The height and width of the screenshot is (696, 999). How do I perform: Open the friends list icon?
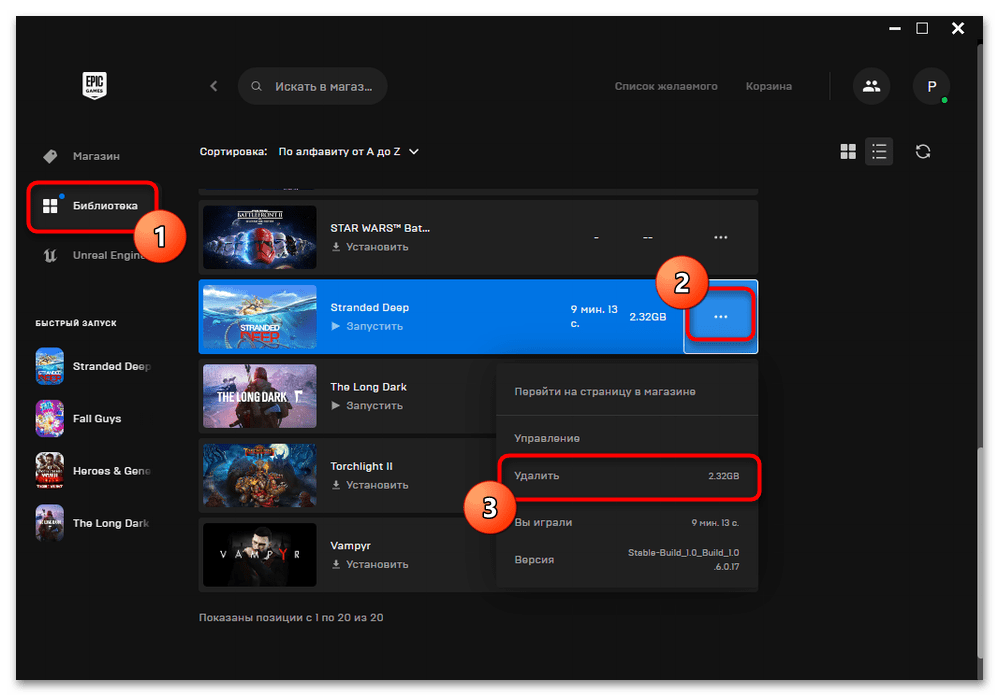(871, 87)
